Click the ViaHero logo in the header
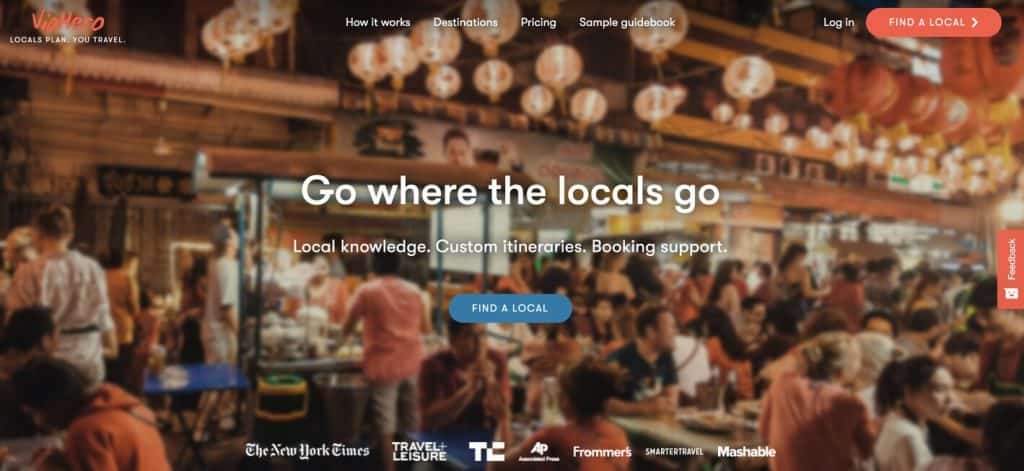The image size is (1024, 471). click(x=67, y=21)
